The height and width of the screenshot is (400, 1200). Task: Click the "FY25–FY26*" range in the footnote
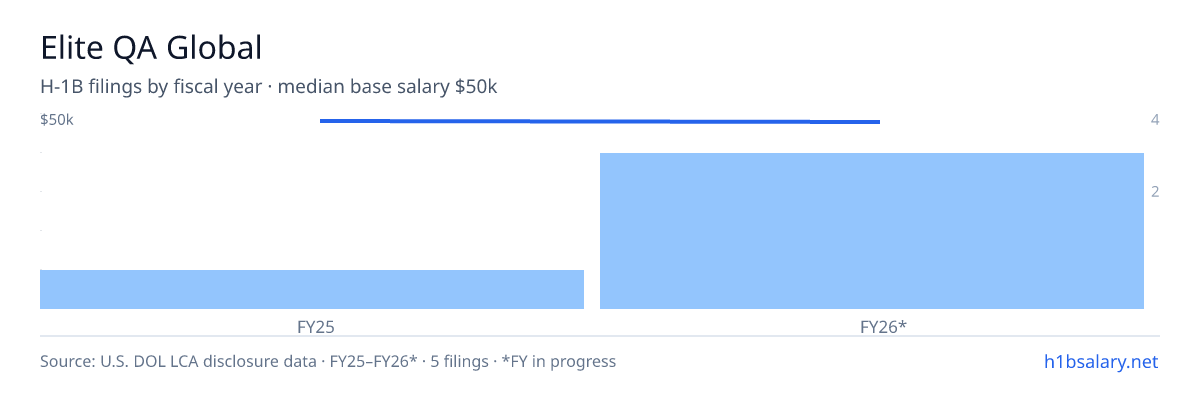point(368,362)
